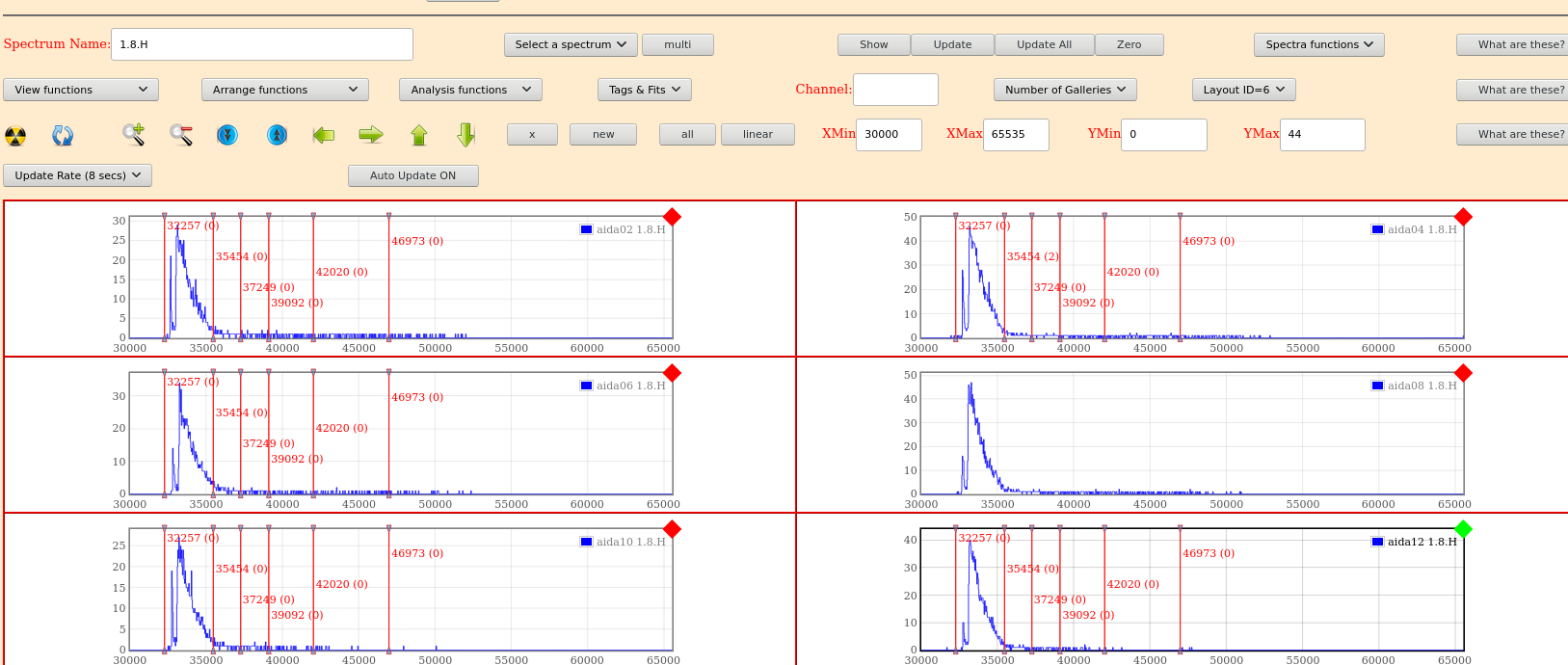Click the blue circle down-arrow icon

[227, 135]
